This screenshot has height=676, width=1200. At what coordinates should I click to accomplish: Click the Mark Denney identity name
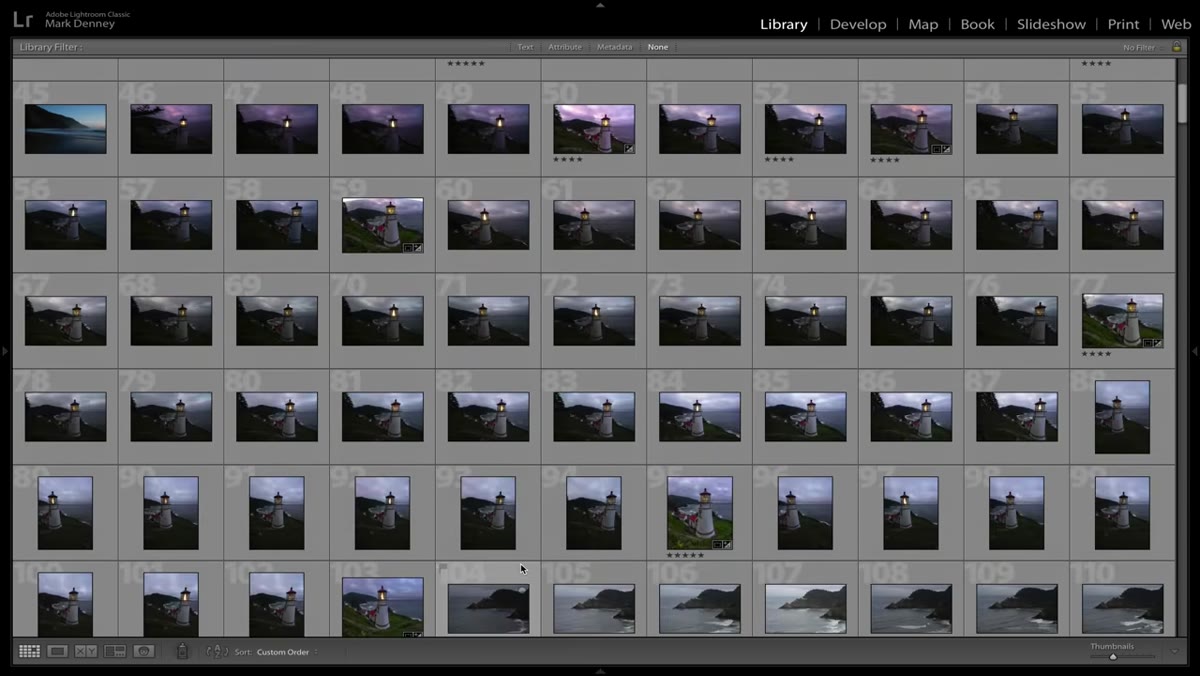tap(80, 23)
